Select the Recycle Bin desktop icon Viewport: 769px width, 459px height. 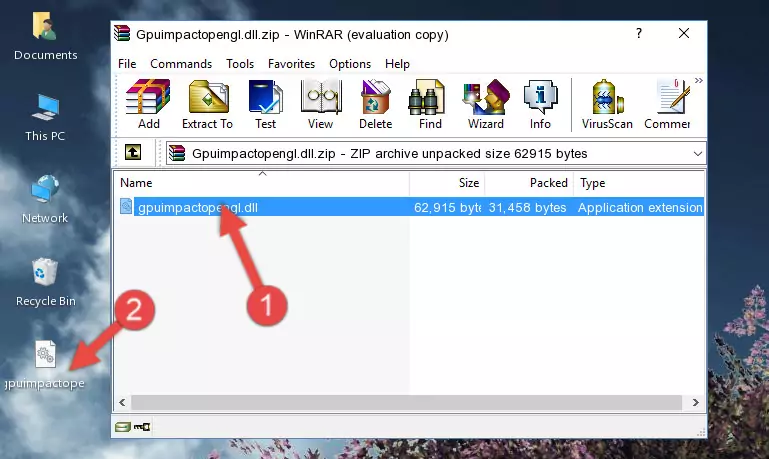click(x=45, y=283)
